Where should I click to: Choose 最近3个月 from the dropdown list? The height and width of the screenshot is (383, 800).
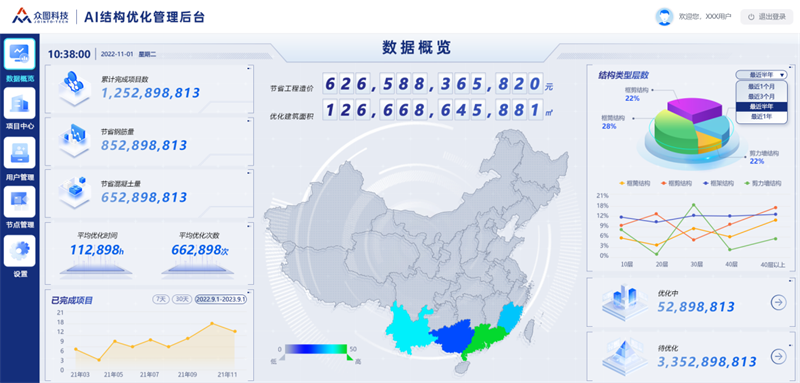(x=761, y=96)
